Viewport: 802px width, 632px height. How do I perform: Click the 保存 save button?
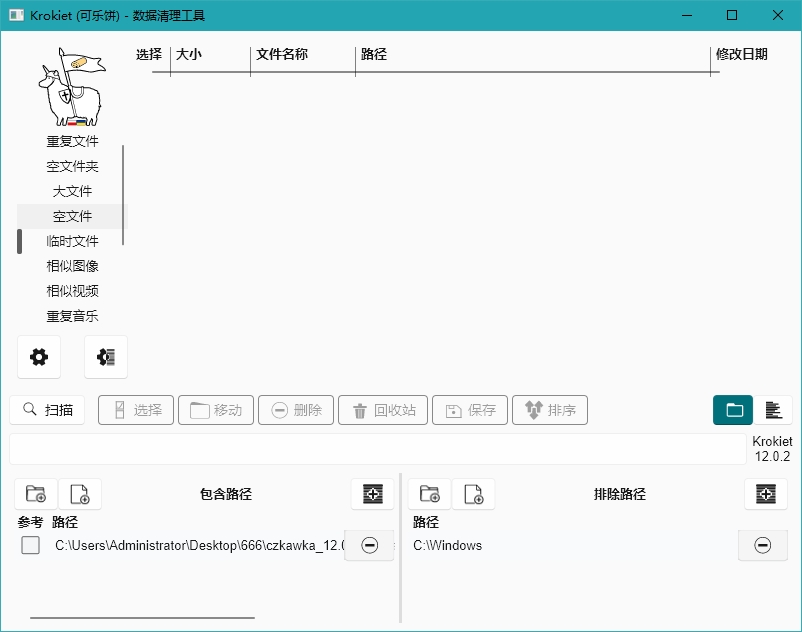(x=470, y=410)
